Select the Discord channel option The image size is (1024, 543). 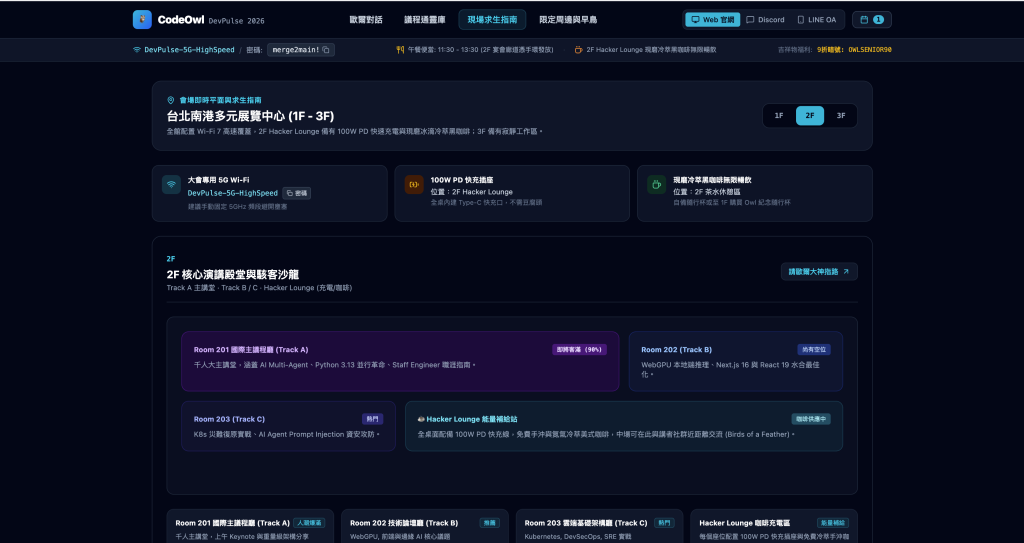click(765, 20)
